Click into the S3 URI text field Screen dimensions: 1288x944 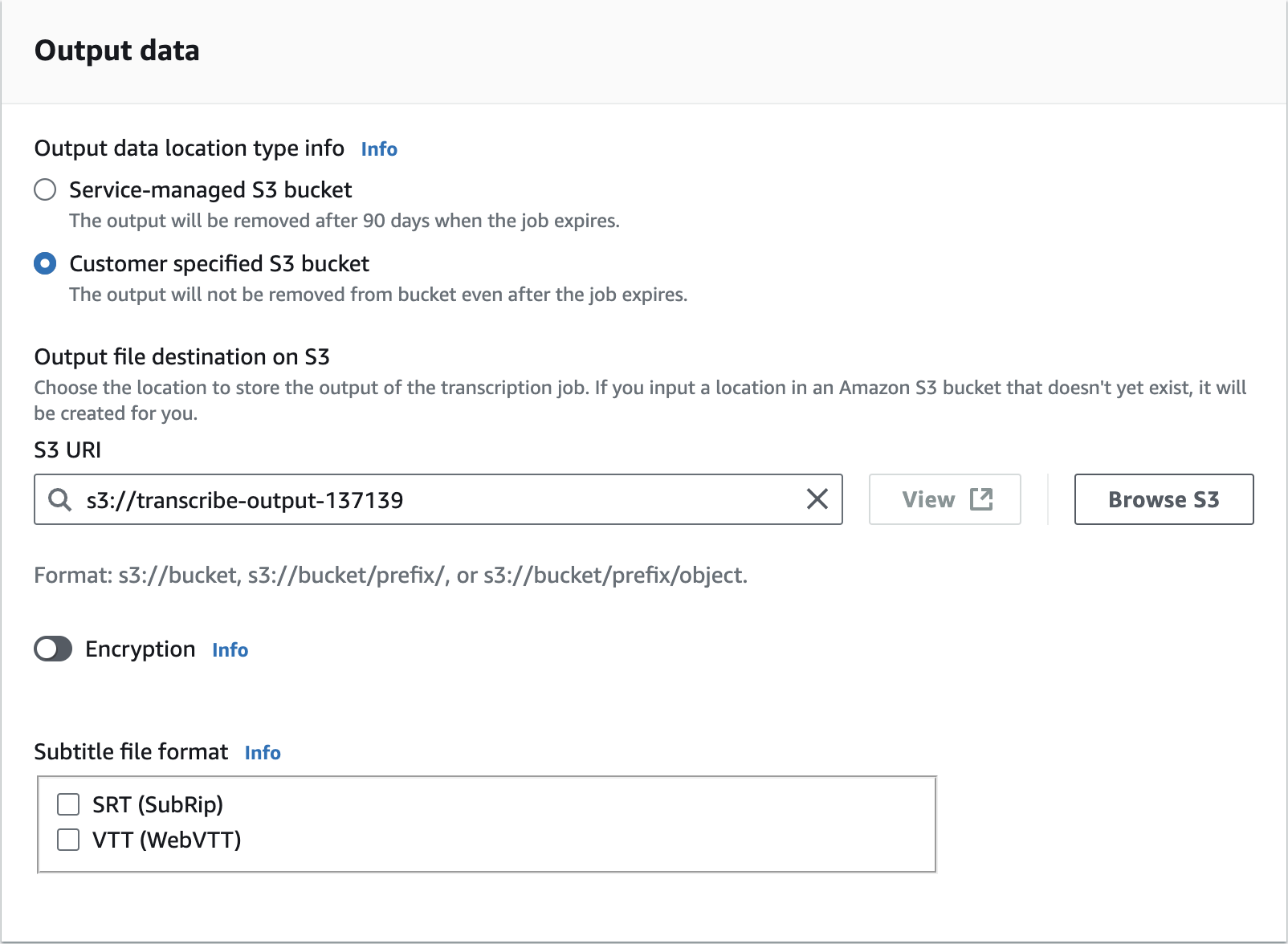pyautogui.click(x=442, y=499)
